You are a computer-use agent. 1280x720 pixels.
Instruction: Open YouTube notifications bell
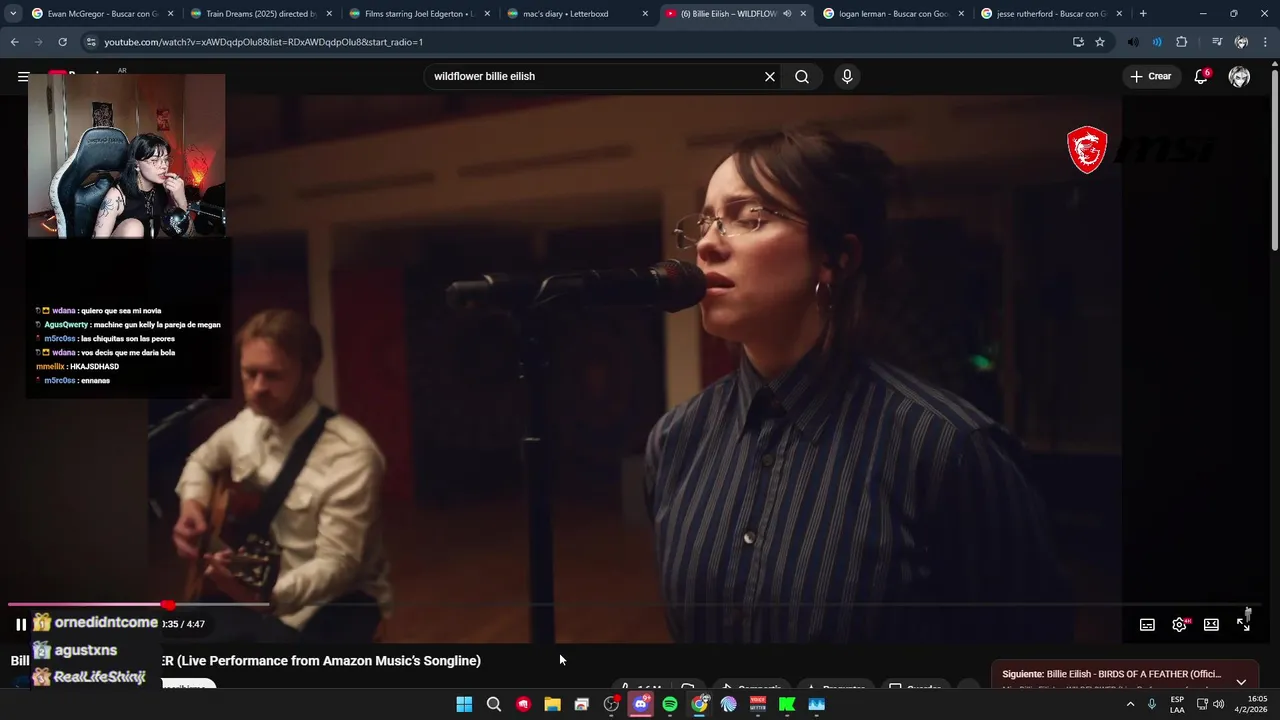click(1201, 76)
